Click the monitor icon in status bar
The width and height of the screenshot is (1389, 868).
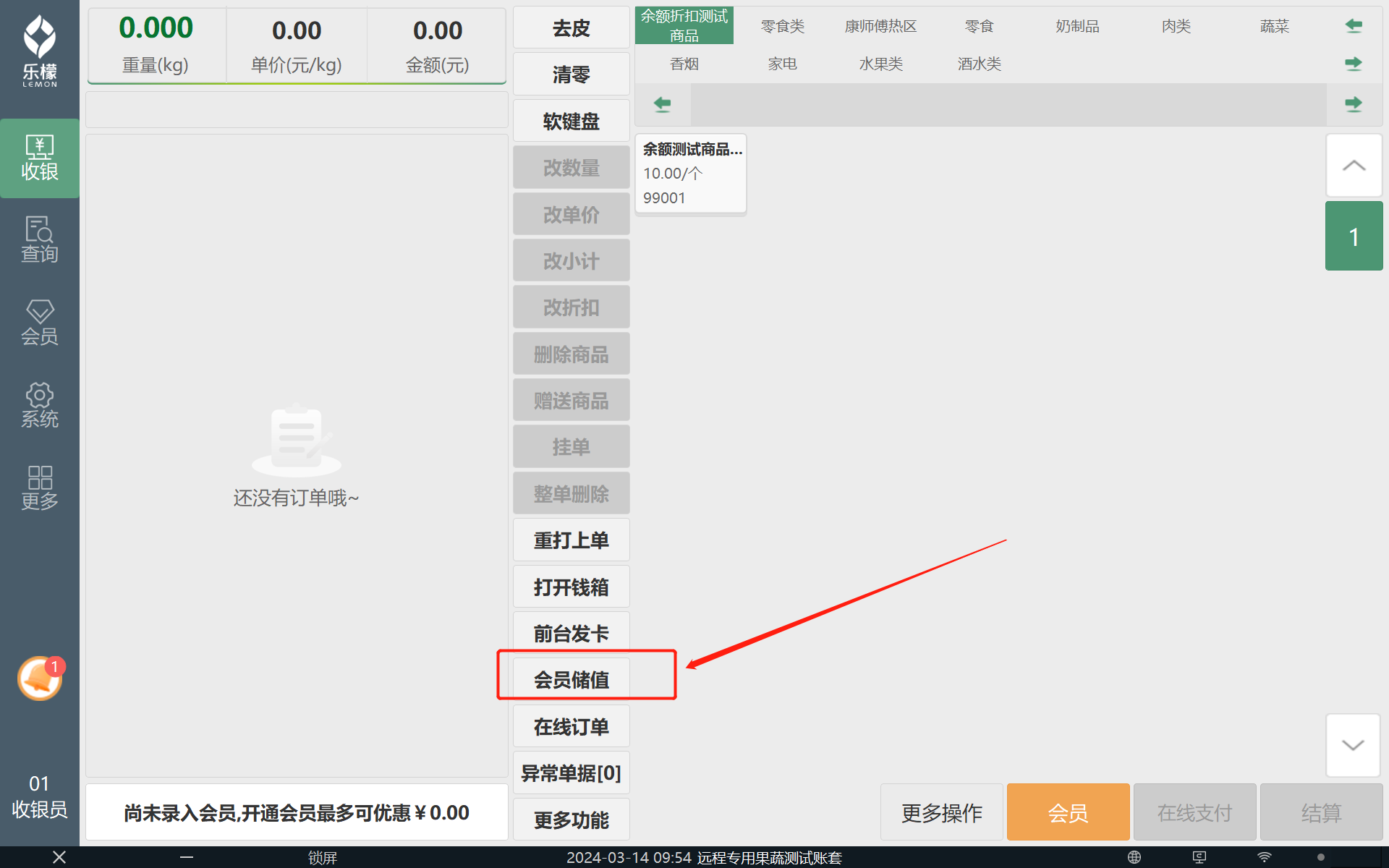tap(1199, 857)
